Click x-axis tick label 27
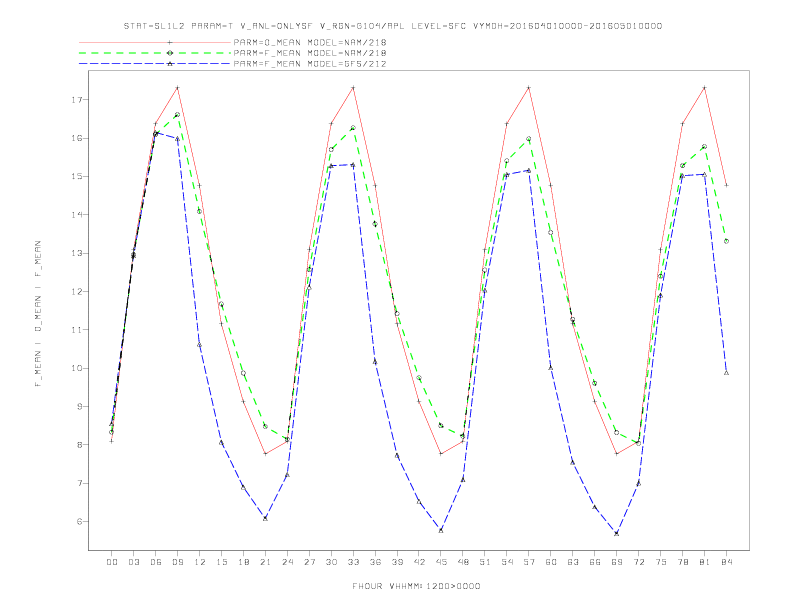 click(x=309, y=562)
